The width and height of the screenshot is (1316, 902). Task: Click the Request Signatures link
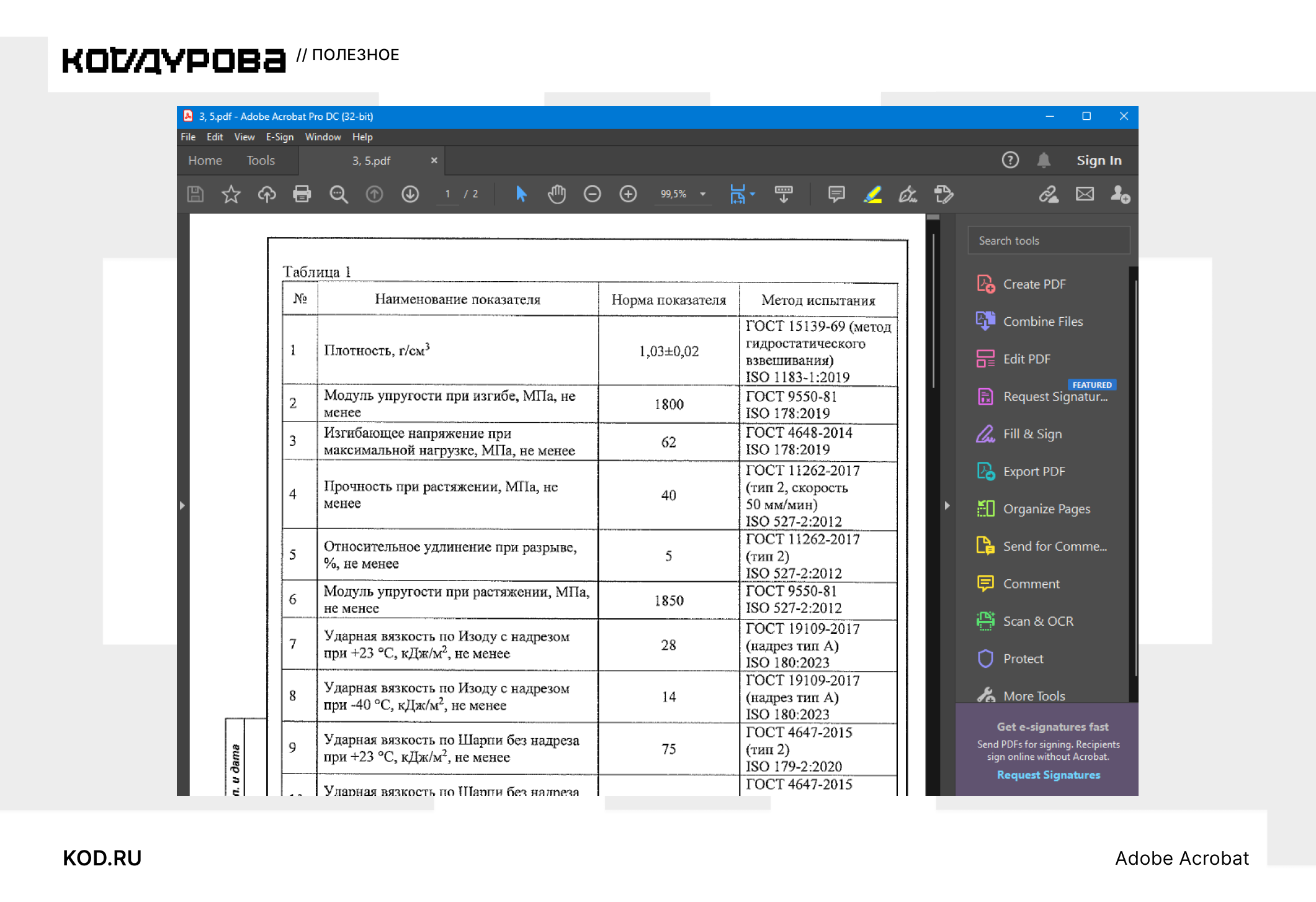[1048, 775]
